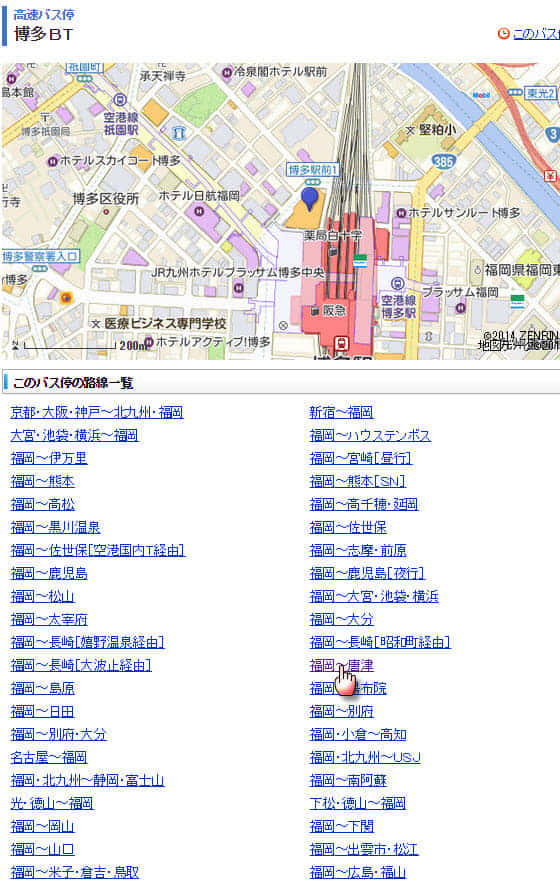The image size is (560, 896).
Task: Select 名古屋～福岡 route link
Action: (x=49, y=757)
